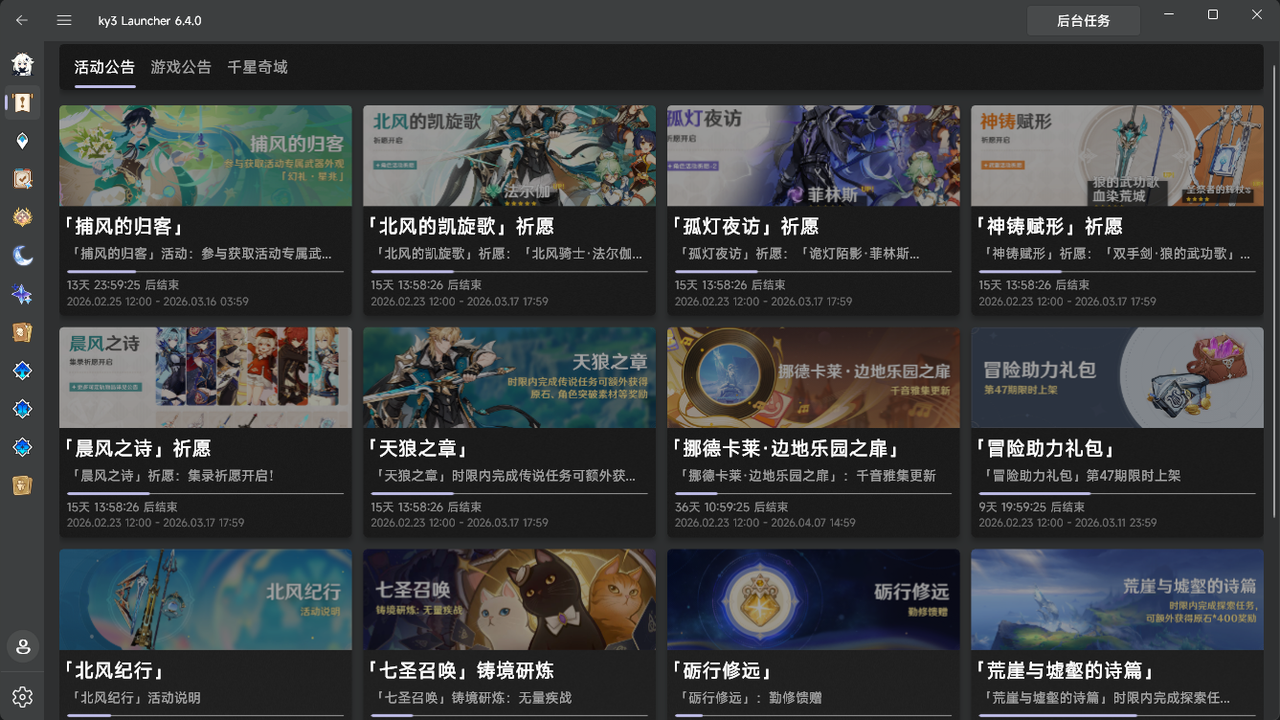
Task: Open the checklist event icon in the sidebar
Action: click(22, 178)
